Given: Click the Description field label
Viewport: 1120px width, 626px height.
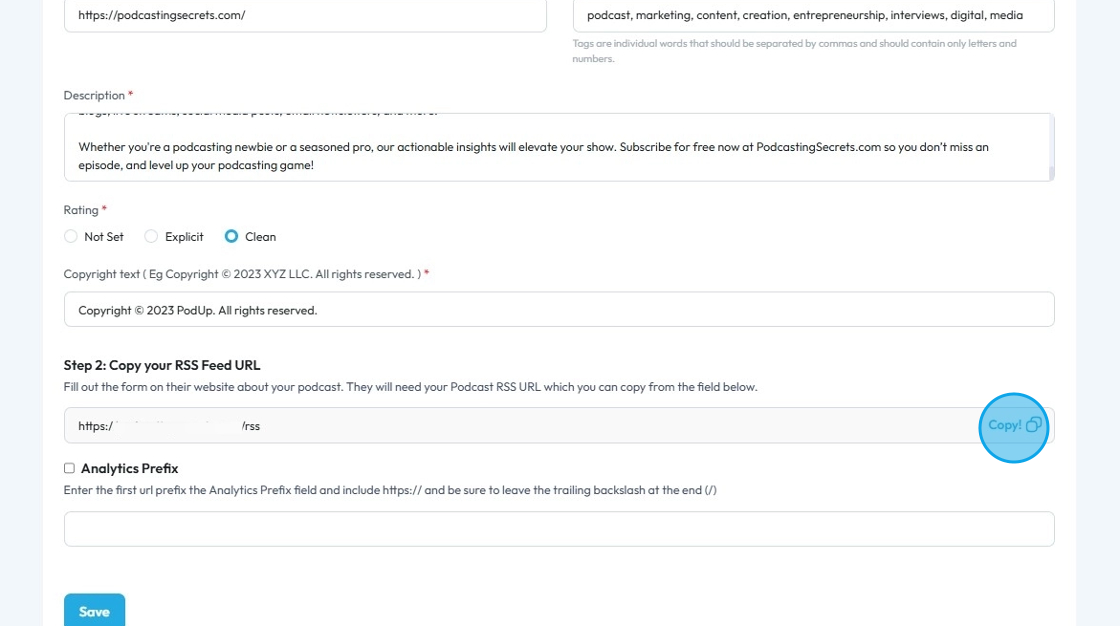Looking at the screenshot, I should click(94, 95).
